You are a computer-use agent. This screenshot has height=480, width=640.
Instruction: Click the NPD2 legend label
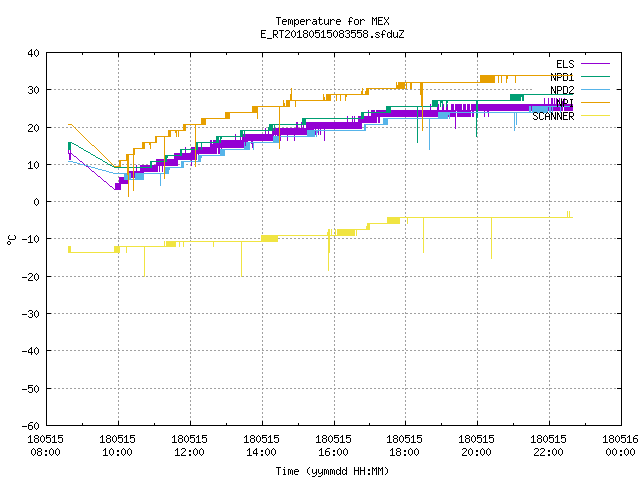562,90
